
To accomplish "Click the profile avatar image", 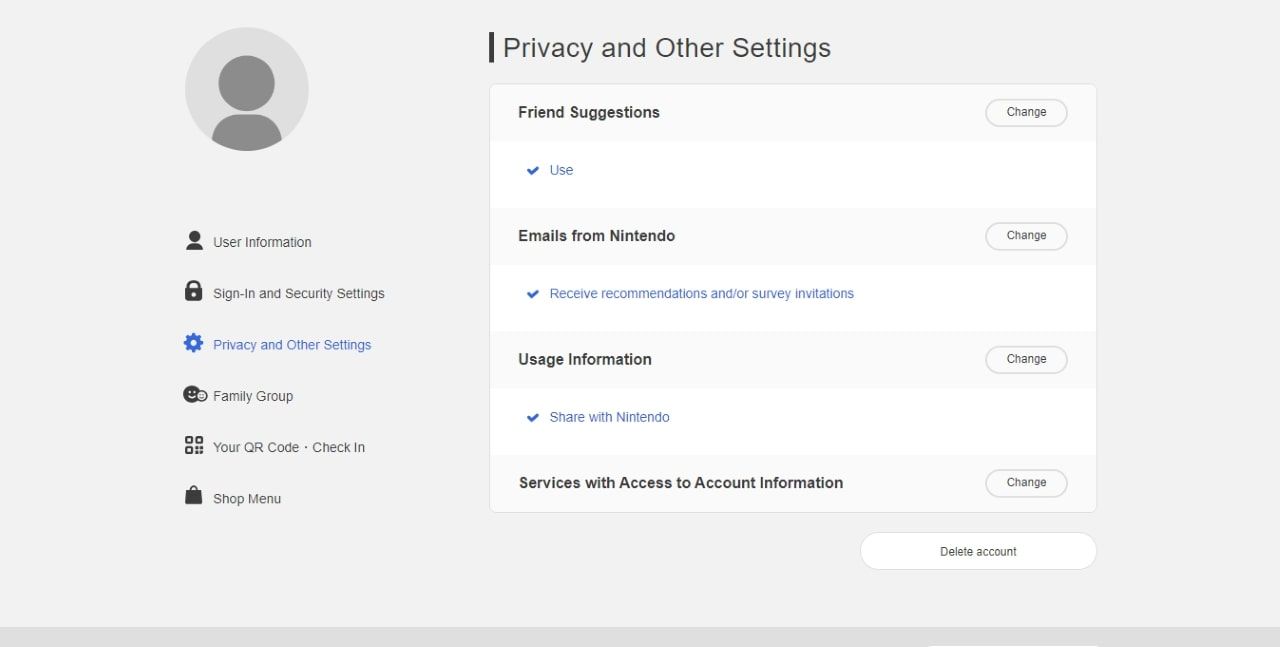I will [247, 89].
